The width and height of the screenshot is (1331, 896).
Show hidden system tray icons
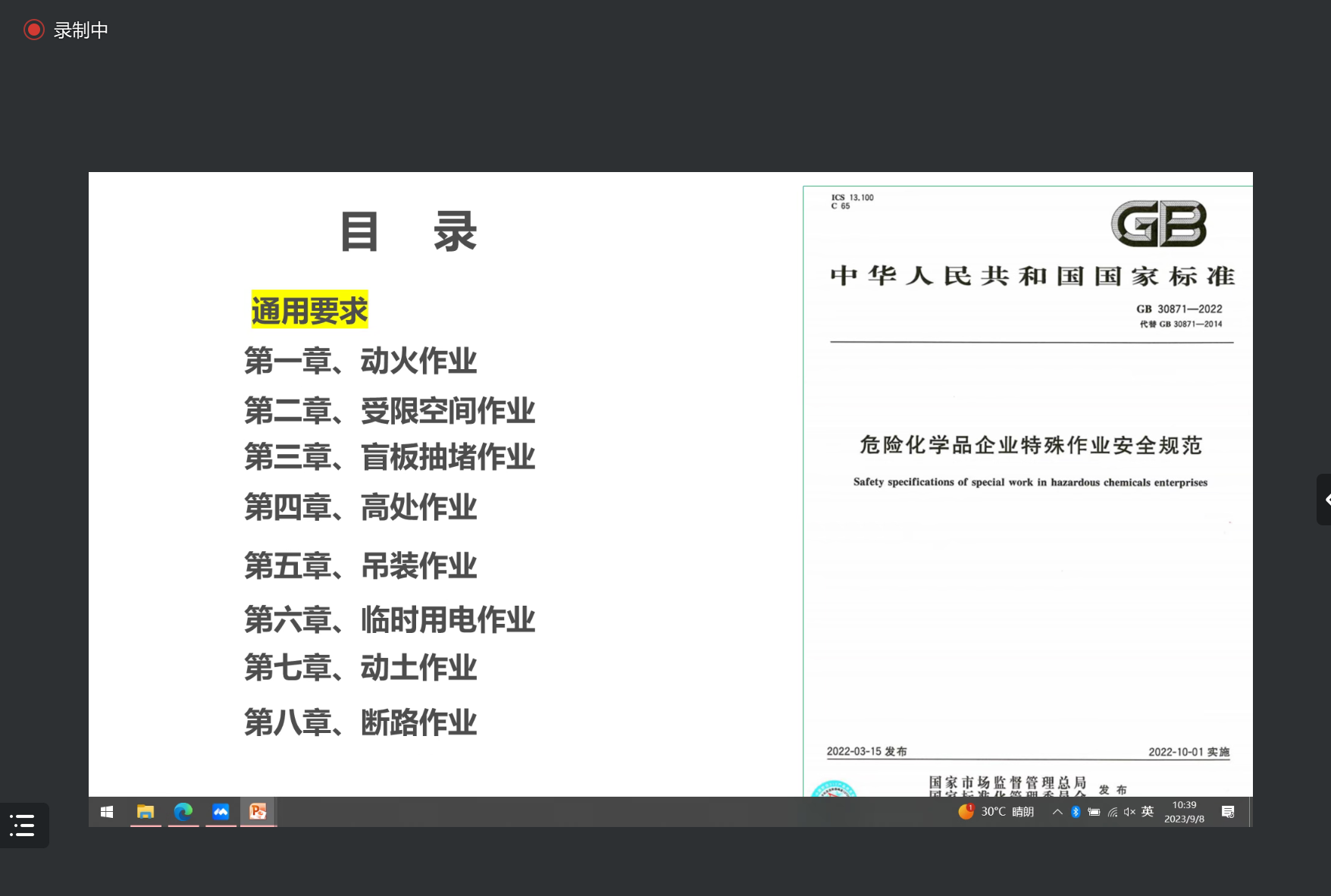point(1057,812)
